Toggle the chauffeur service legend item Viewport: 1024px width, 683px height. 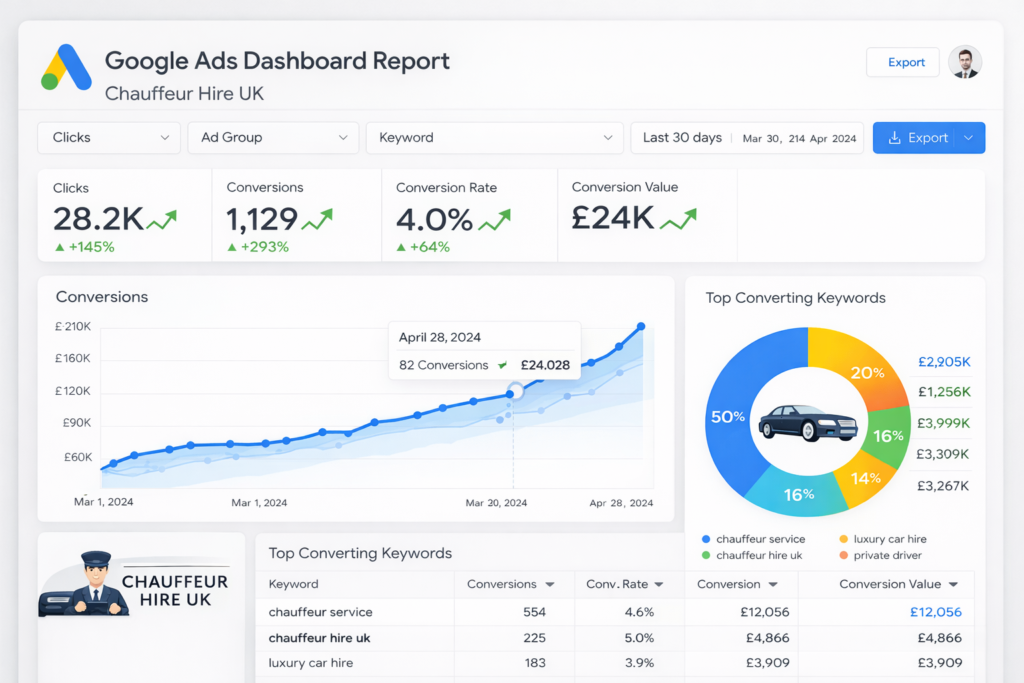752,539
